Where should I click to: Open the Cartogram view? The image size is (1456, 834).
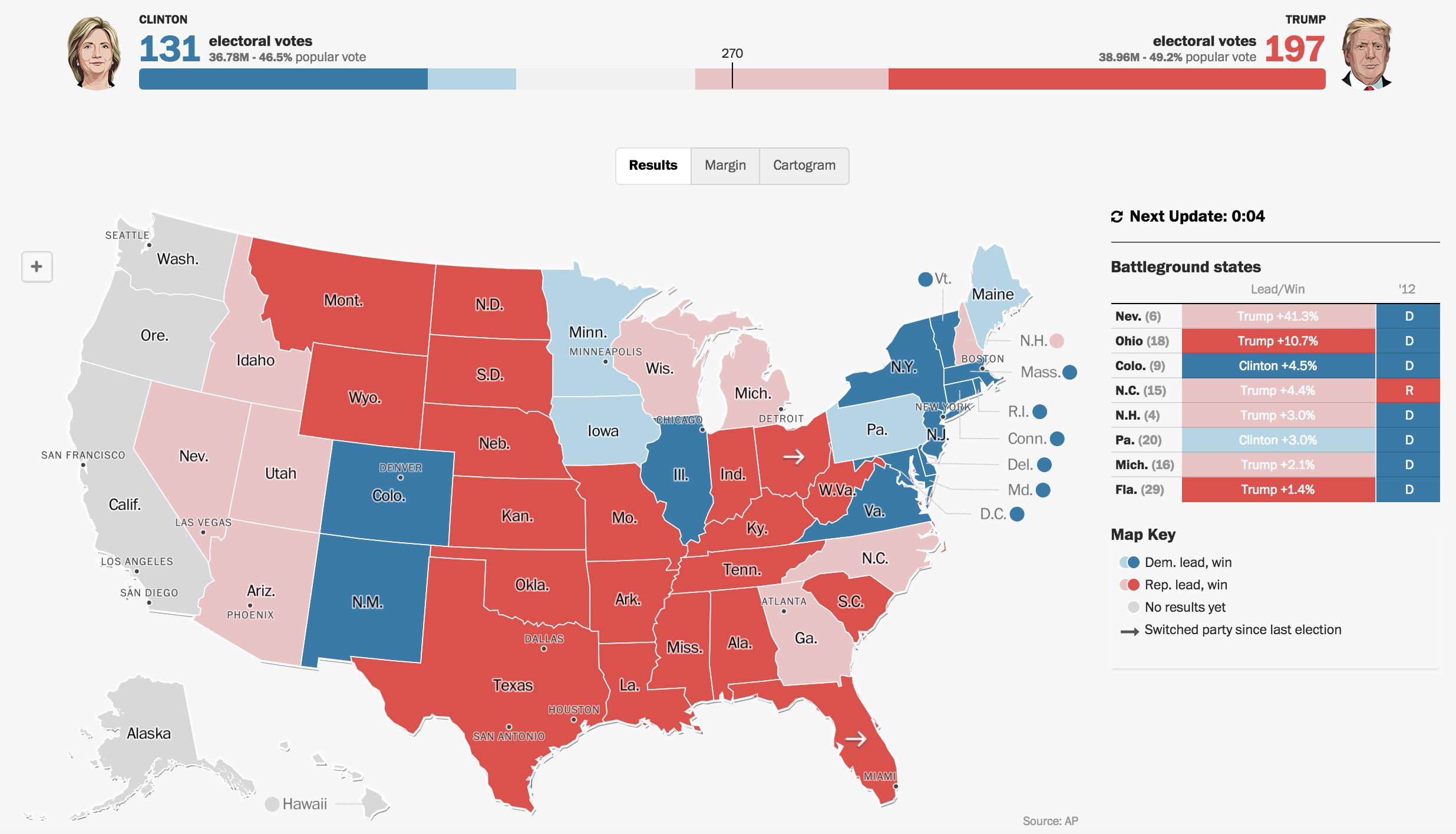[x=805, y=164]
